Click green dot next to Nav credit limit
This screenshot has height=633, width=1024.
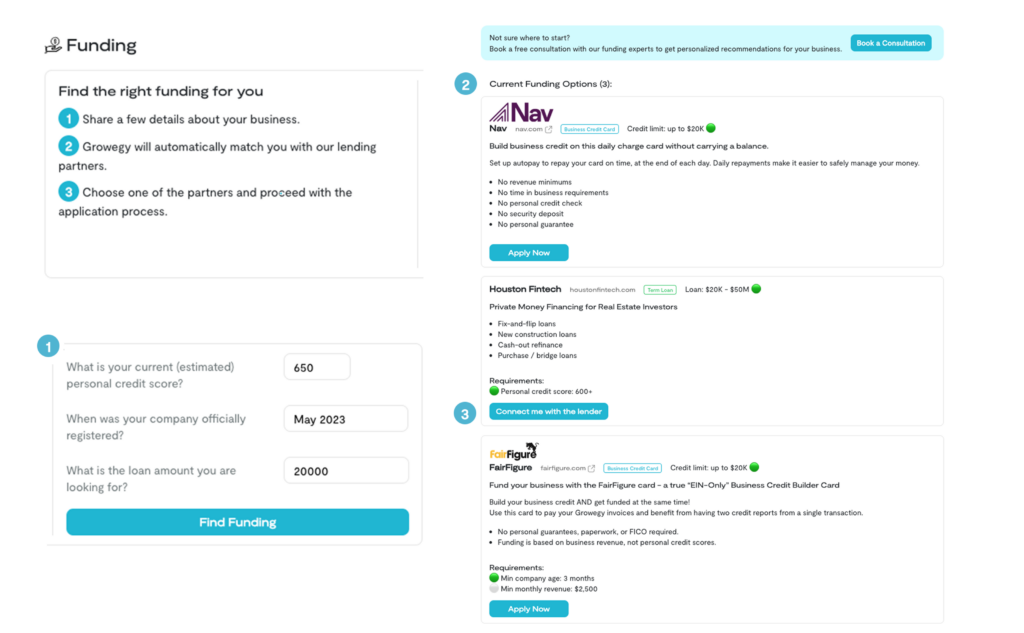(x=711, y=128)
